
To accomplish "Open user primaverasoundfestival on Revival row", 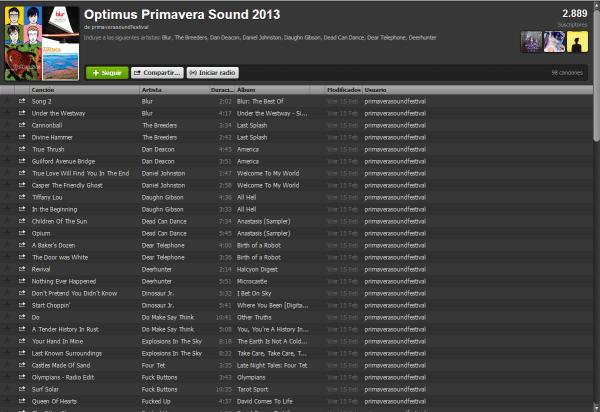I will [x=395, y=269].
